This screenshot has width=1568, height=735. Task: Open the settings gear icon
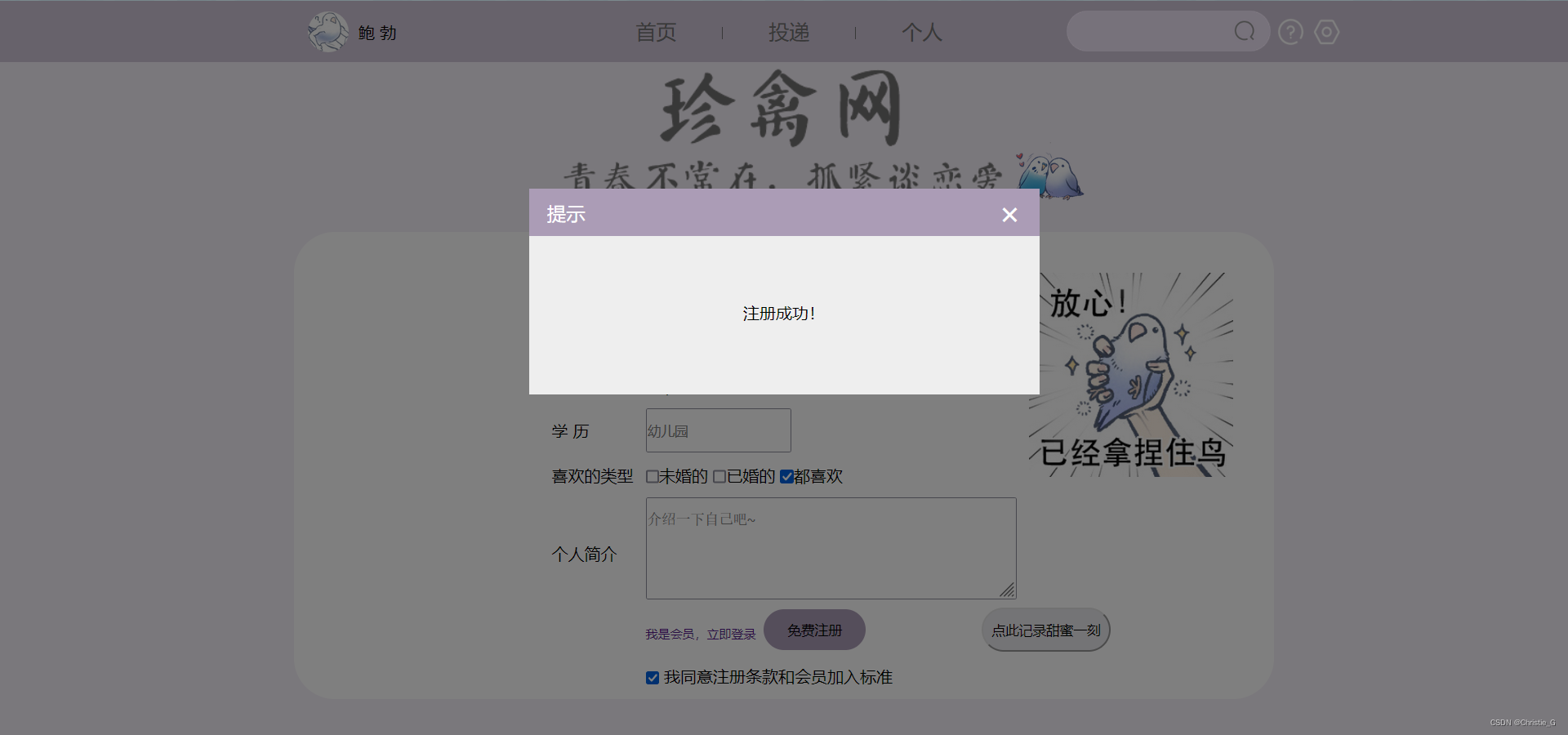[1325, 32]
